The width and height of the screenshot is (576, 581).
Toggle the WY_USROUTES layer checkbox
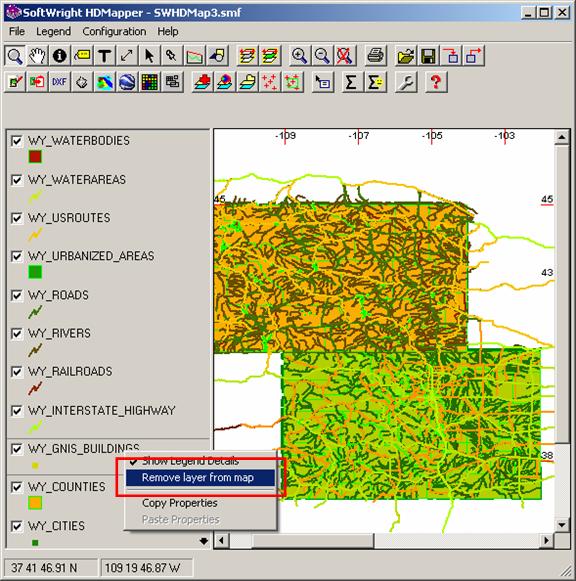[x=17, y=218]
